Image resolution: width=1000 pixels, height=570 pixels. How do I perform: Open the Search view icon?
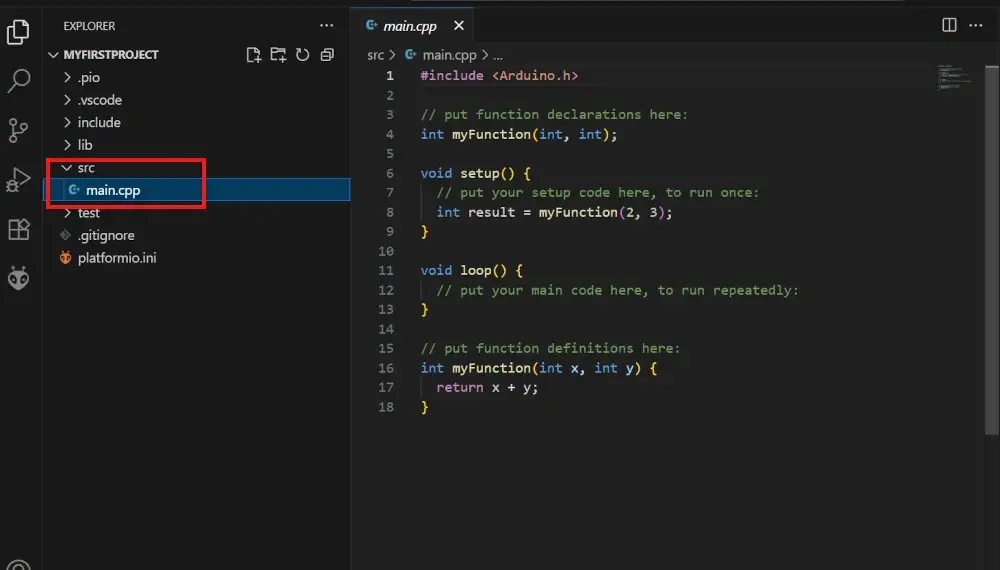tap(18, 82)
